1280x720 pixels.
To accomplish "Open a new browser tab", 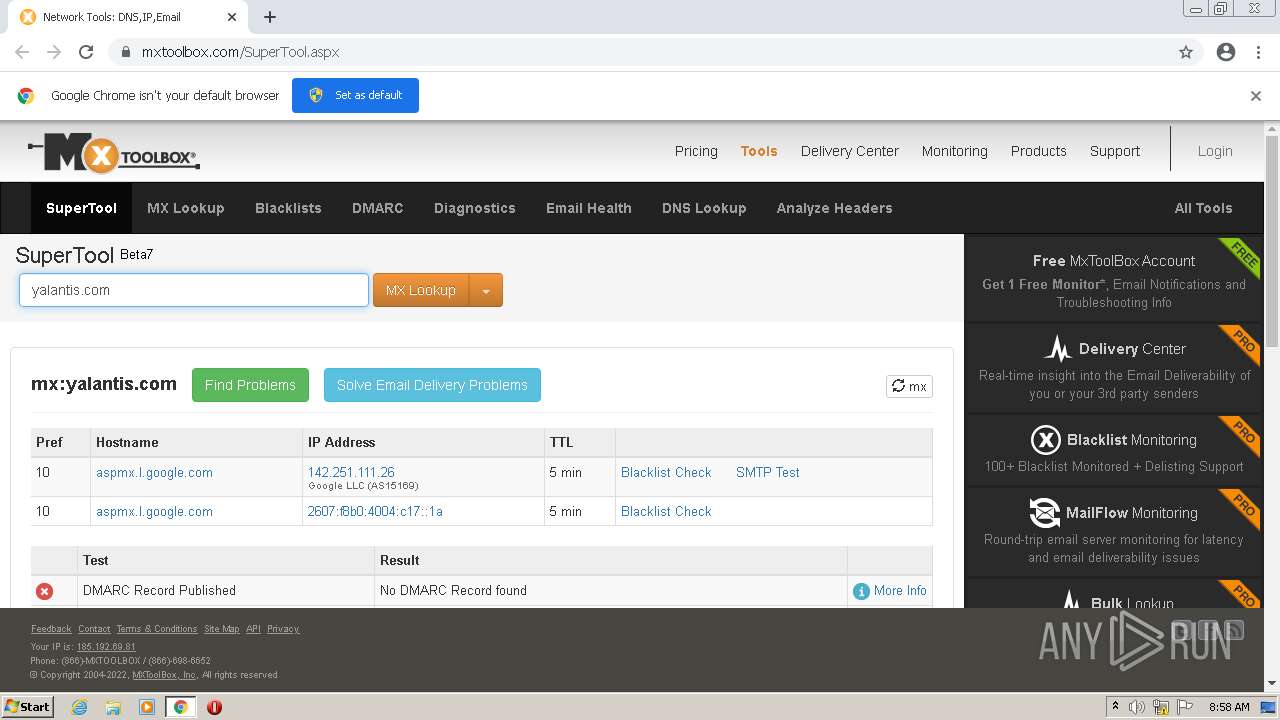I will point(270,17).
